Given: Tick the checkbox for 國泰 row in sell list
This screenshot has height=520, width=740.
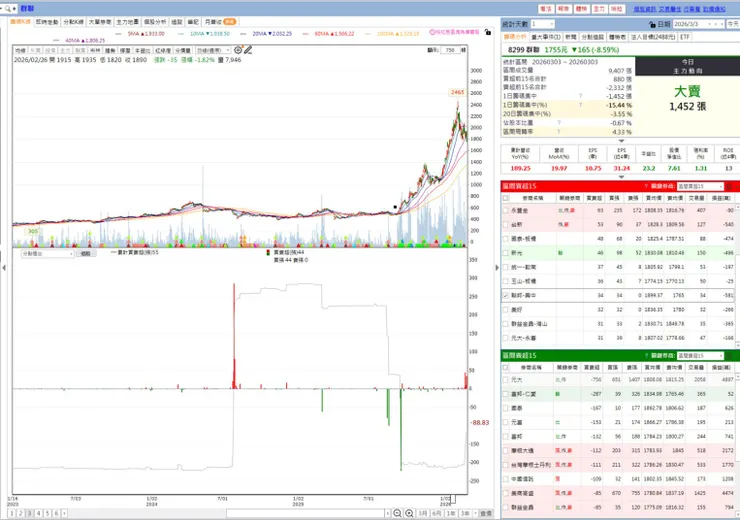Looking at the screenshot, I should click(x=505, y=408).
